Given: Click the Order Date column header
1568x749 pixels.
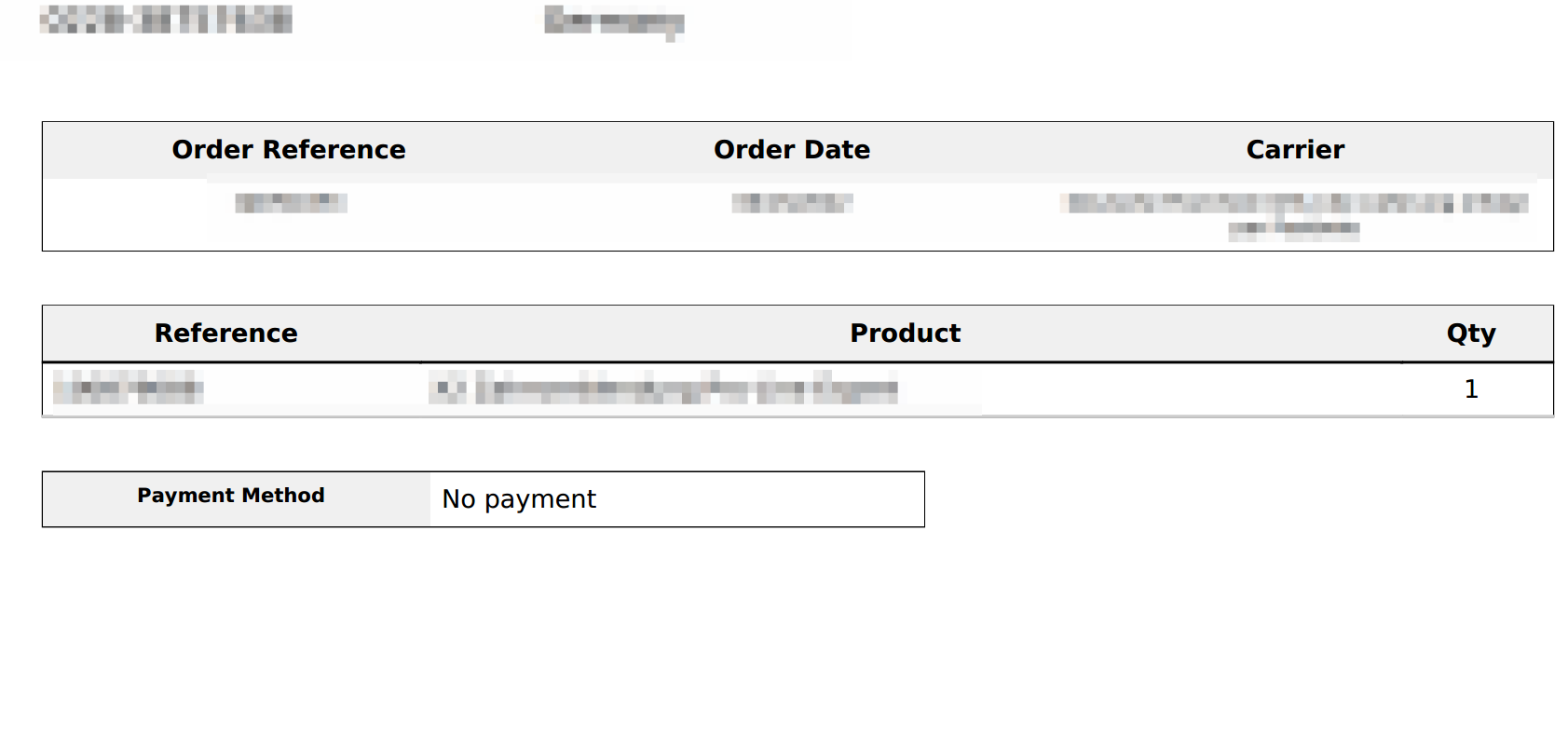Looking at the screenshot, I should click(792, 149).
